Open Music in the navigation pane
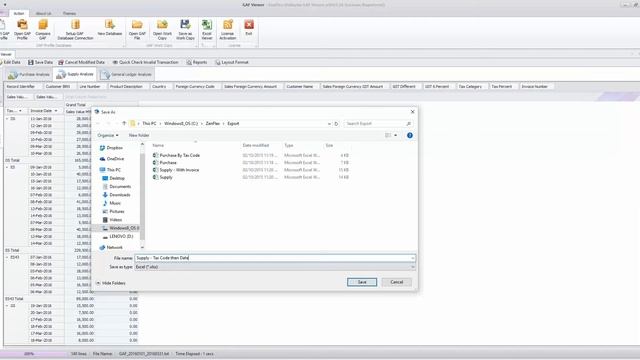This screenshot has width=640, height=360. [112, 203]
